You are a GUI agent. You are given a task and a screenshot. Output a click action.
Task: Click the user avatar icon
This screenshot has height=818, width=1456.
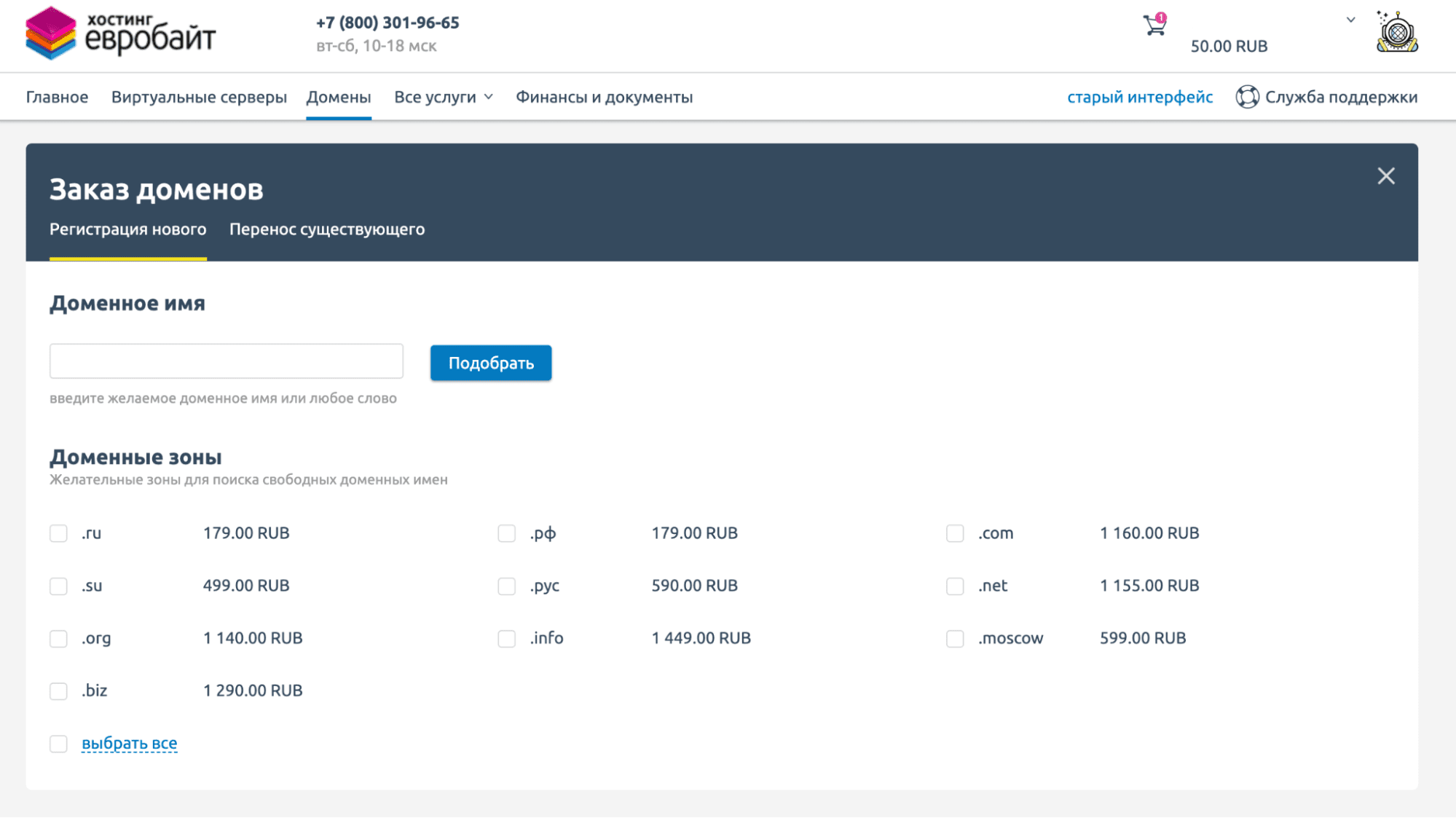[1396, 32]
